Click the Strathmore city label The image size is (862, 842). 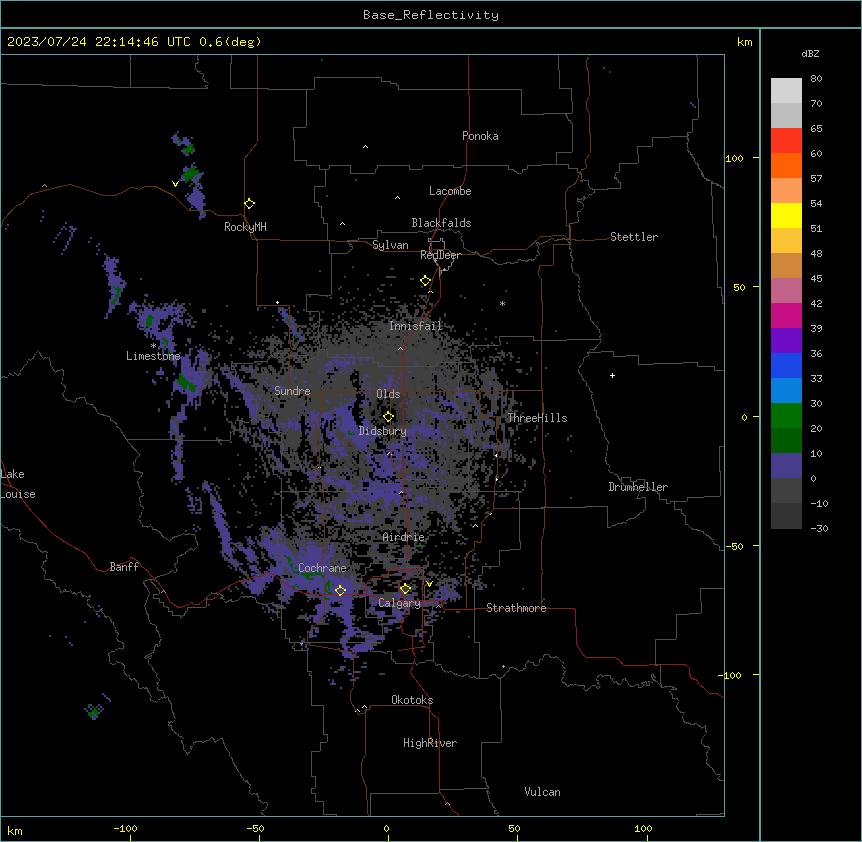pos(516,608)
